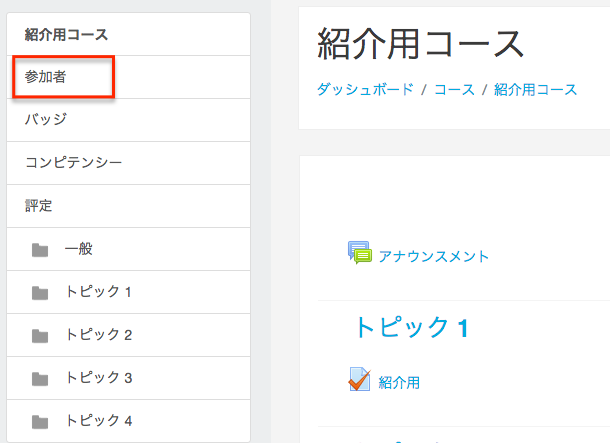
Task: Select コンピテンシー in the sidebar
Action: [x=73, y=163]
